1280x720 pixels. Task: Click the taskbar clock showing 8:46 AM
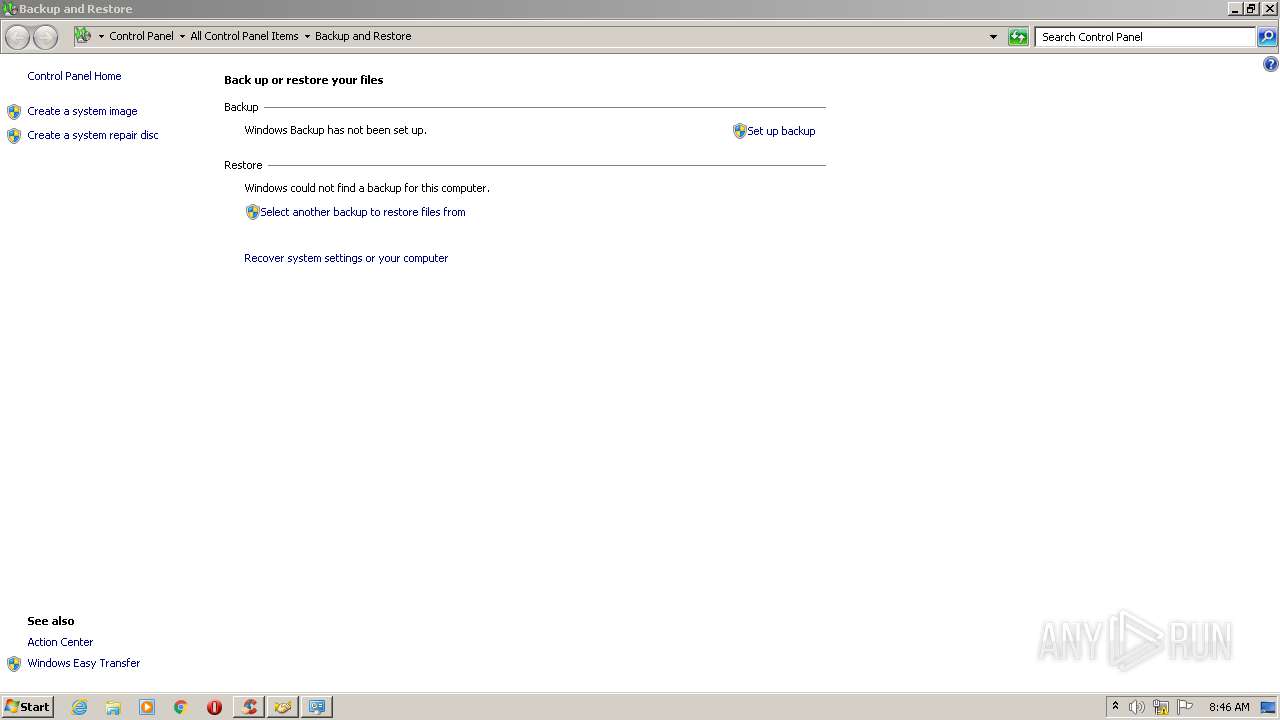(1229, 707)
